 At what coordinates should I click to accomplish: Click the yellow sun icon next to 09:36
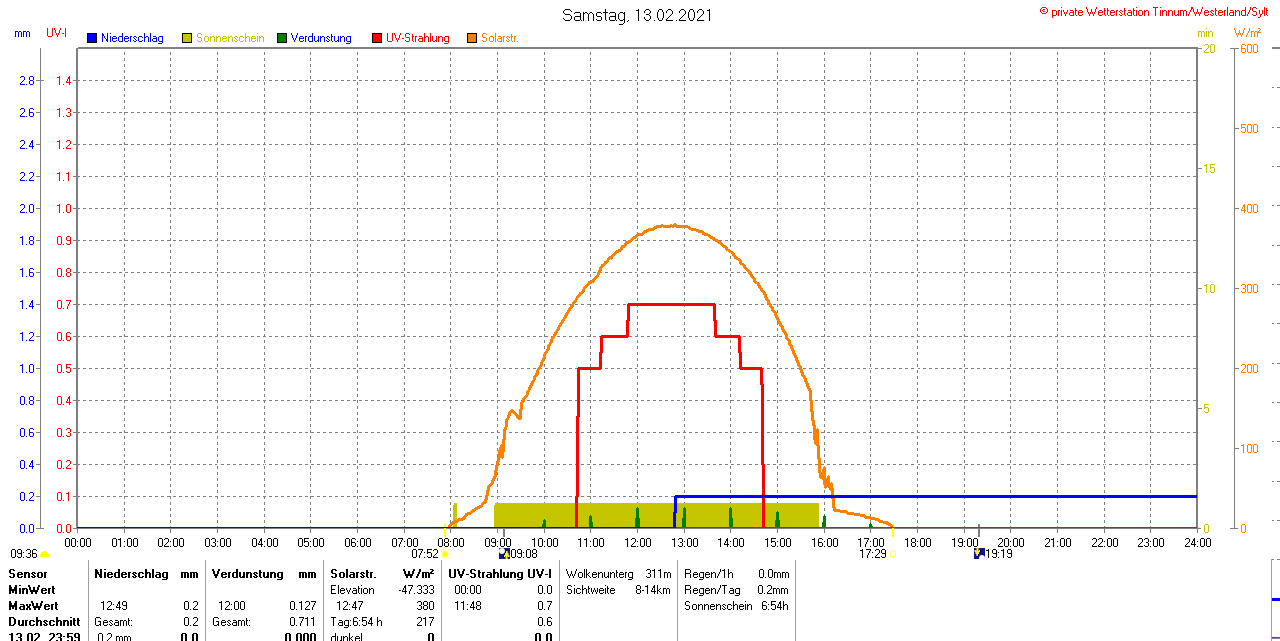pyautogui.click(x=45, y=554)
